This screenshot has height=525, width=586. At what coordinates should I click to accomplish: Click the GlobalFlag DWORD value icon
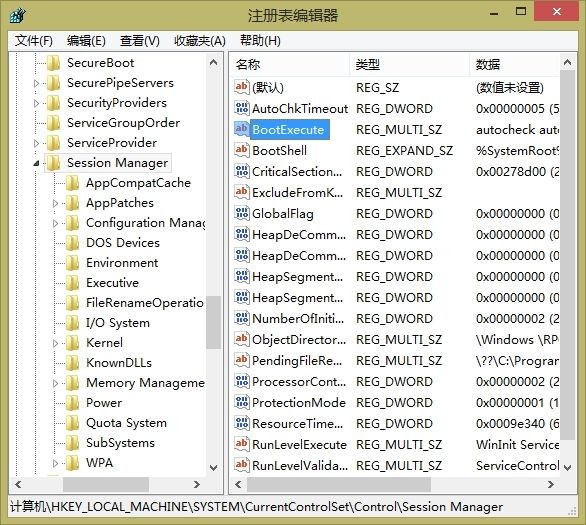point(241,213)
